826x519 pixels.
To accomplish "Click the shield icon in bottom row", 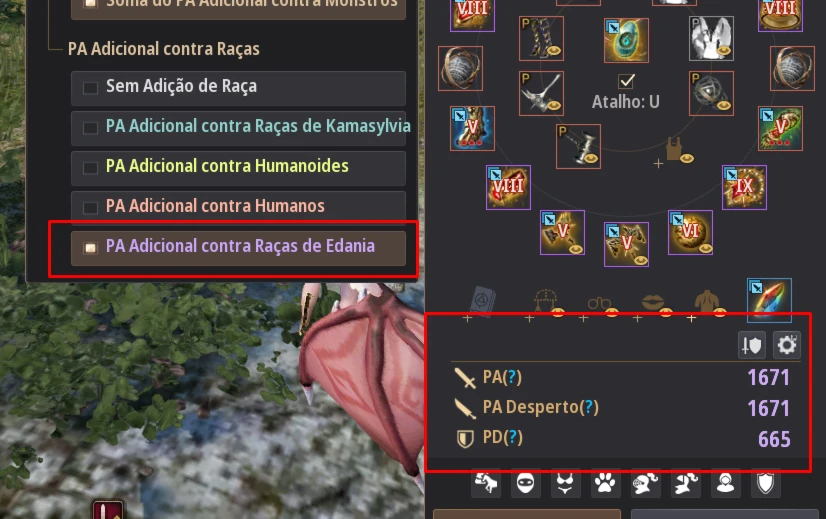I will coord(765,483).
